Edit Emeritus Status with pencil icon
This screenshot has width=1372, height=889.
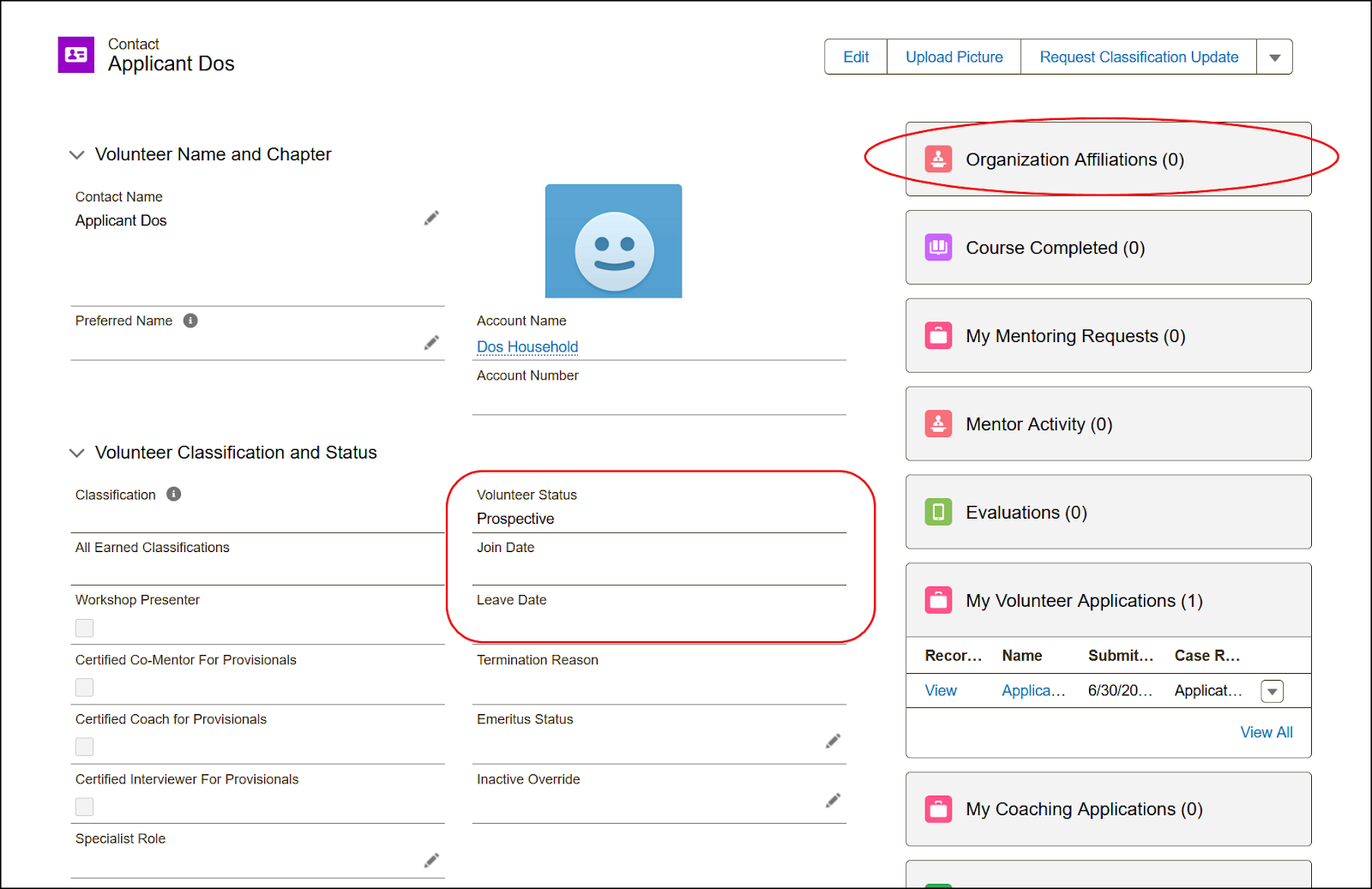(833, 742)
